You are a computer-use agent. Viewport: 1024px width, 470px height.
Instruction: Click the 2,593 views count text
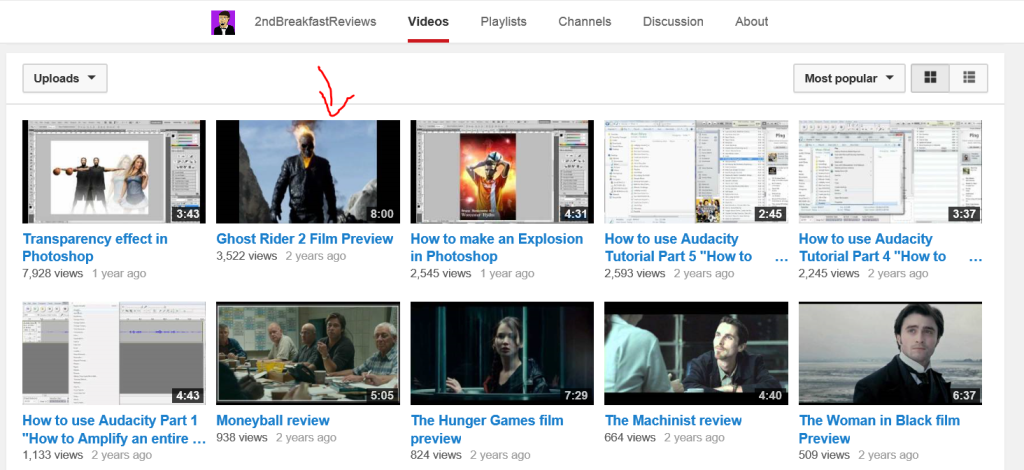coord(635,274)
